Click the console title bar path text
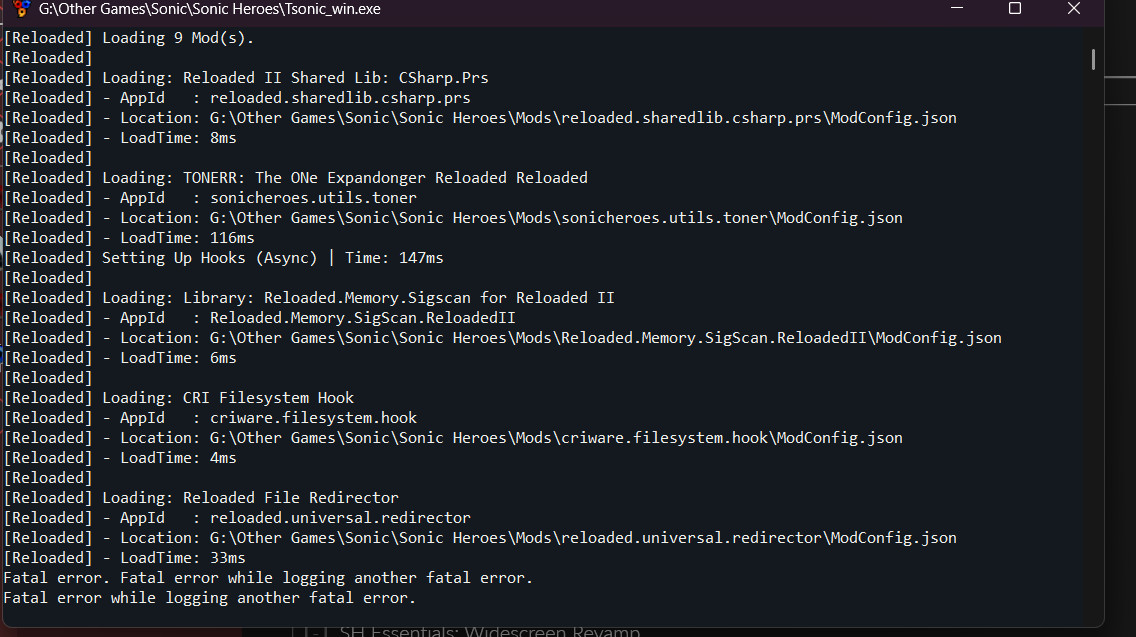 209,9
